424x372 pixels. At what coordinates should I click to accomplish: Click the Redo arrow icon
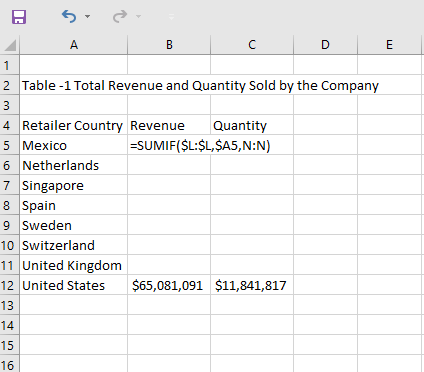120,16
